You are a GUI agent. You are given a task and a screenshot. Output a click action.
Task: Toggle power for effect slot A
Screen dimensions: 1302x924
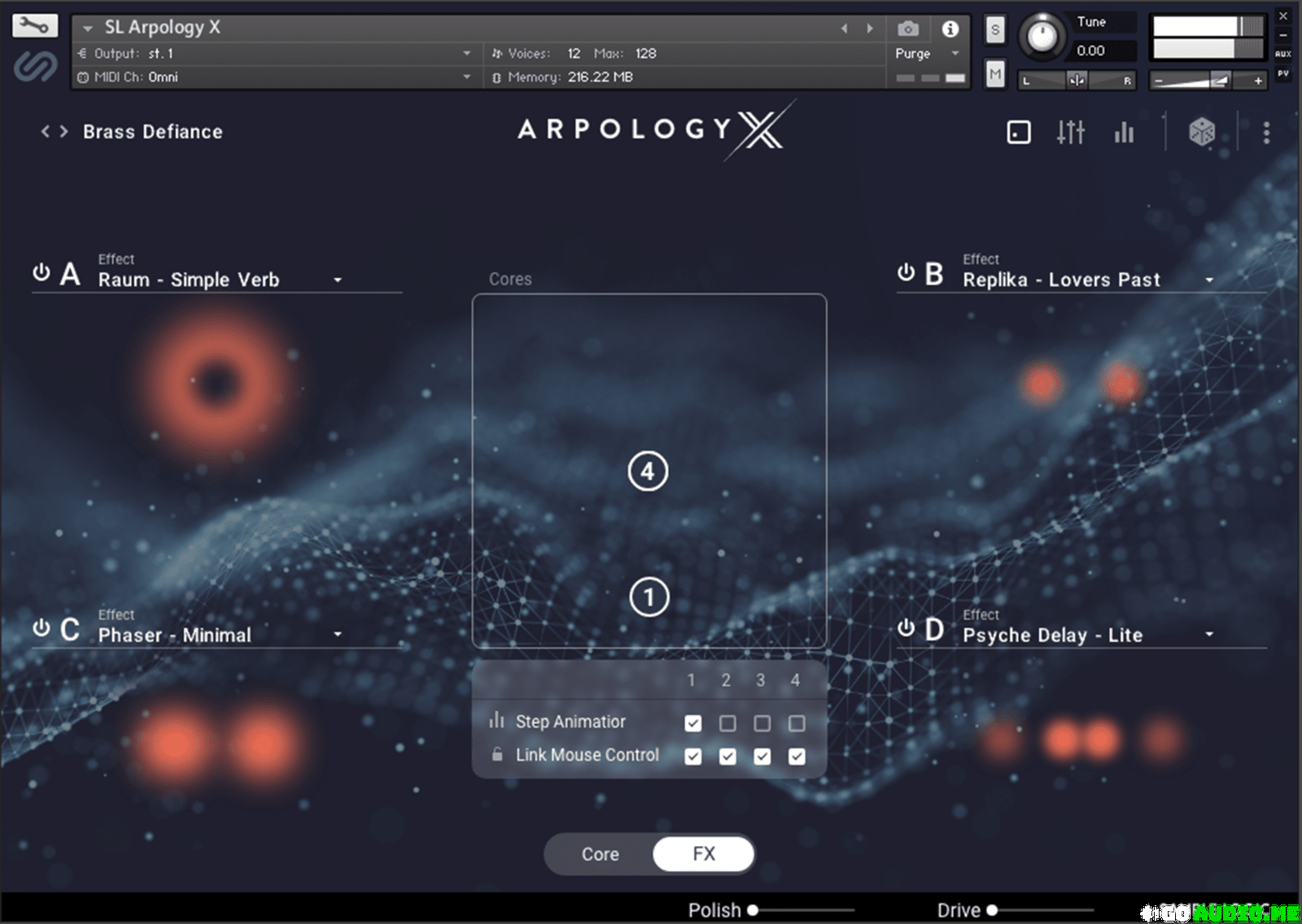tap(41, 272)
